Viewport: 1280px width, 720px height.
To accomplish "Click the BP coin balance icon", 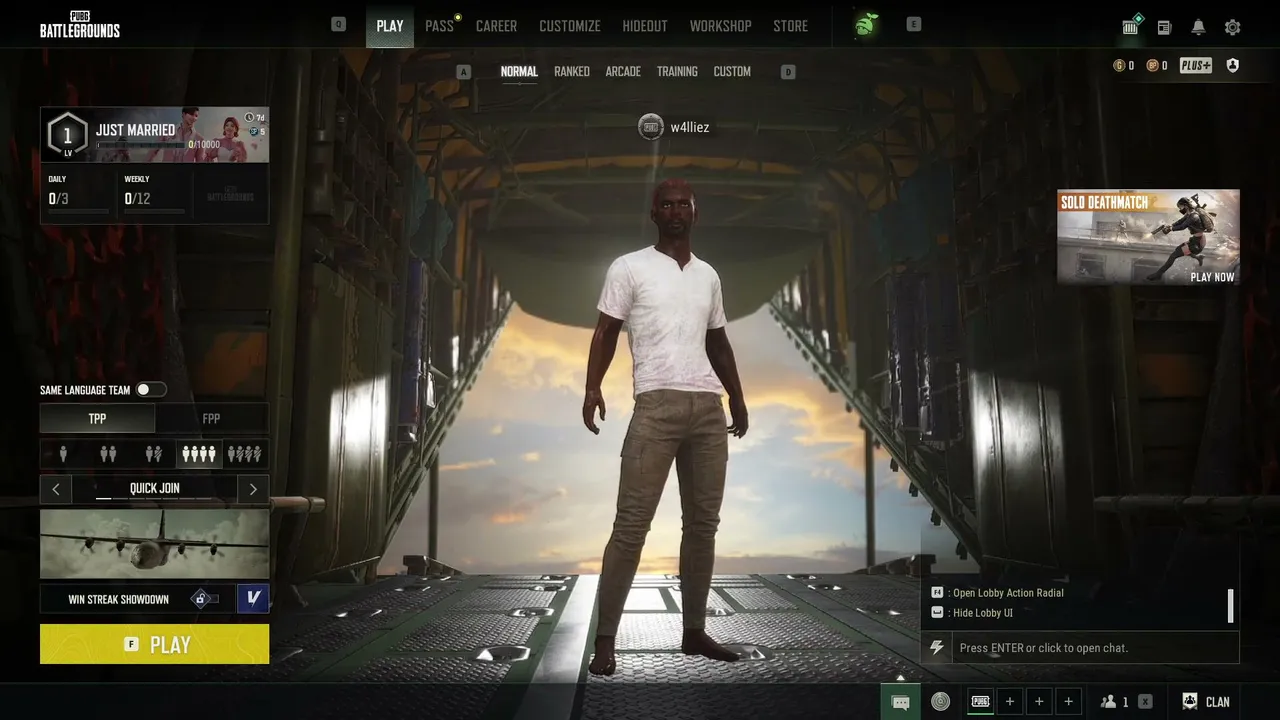I will (x=1153, y=66).
